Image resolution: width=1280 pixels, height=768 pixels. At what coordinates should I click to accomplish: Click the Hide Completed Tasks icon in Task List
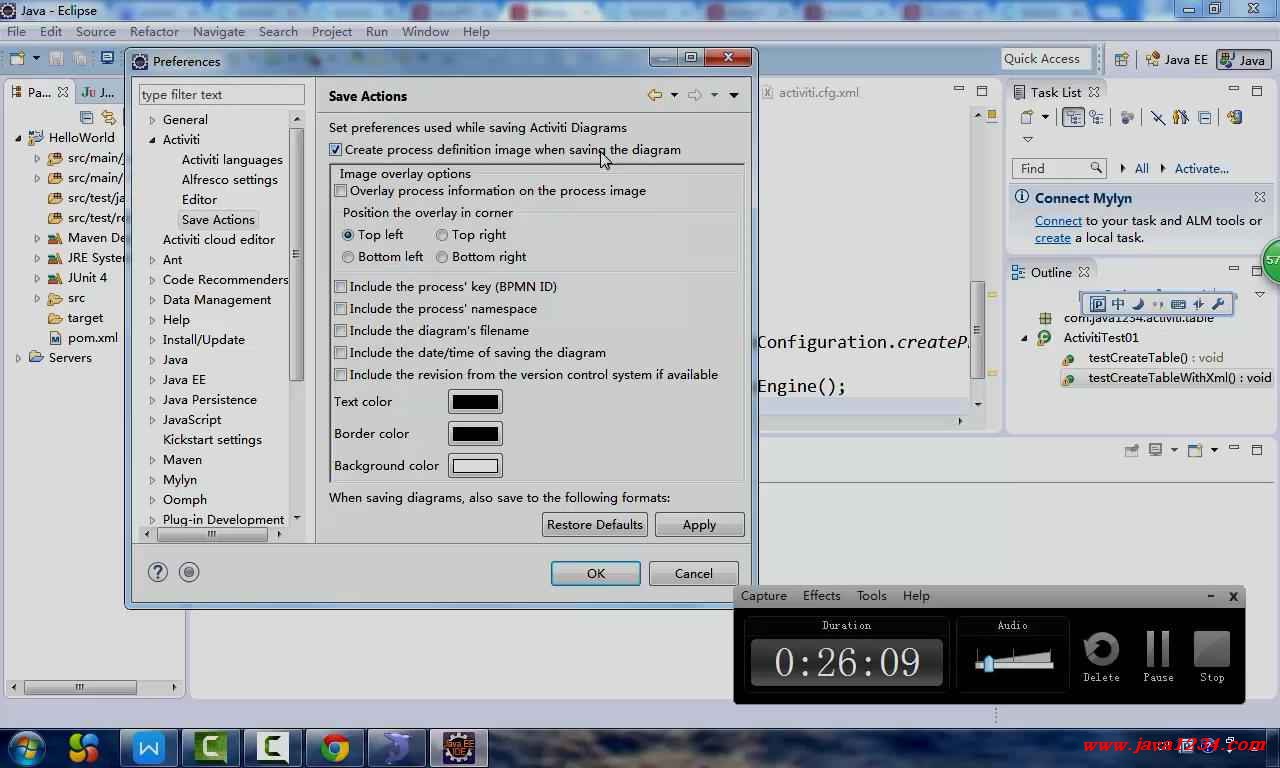tap(1158, 117)
